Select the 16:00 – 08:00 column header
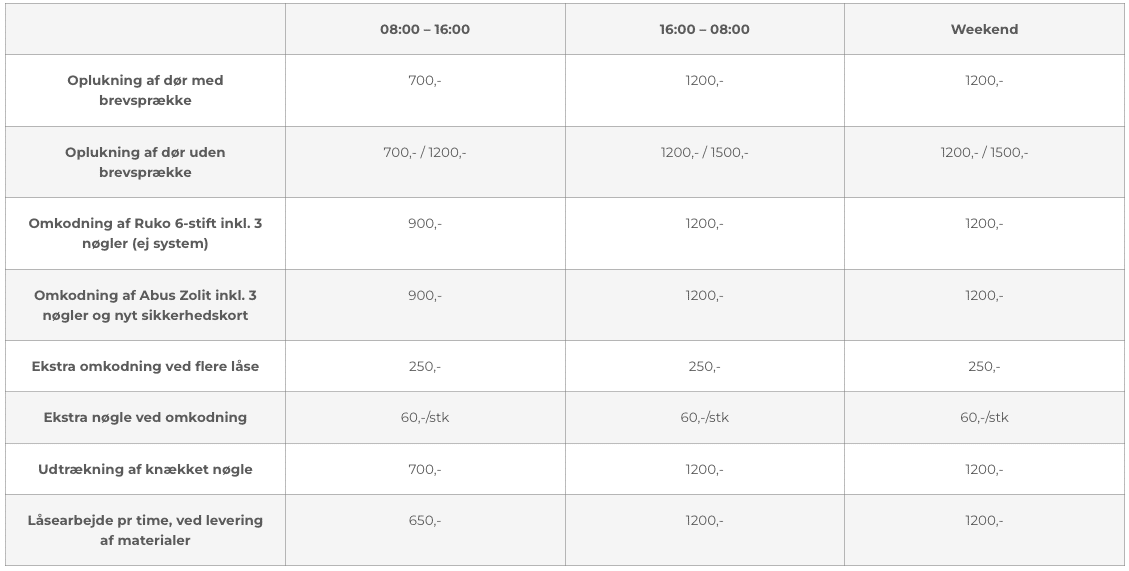1129x571 pixels. tap(704, 30)
